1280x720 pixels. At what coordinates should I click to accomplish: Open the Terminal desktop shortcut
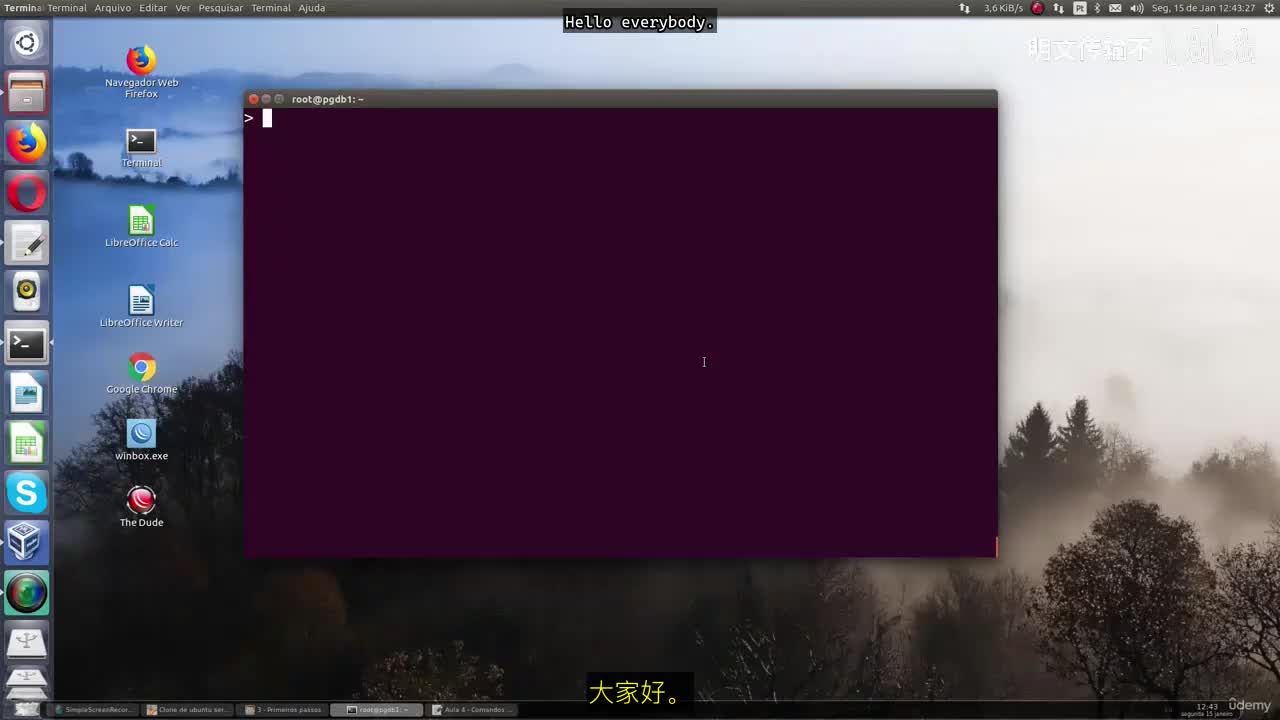click(141, 147)
